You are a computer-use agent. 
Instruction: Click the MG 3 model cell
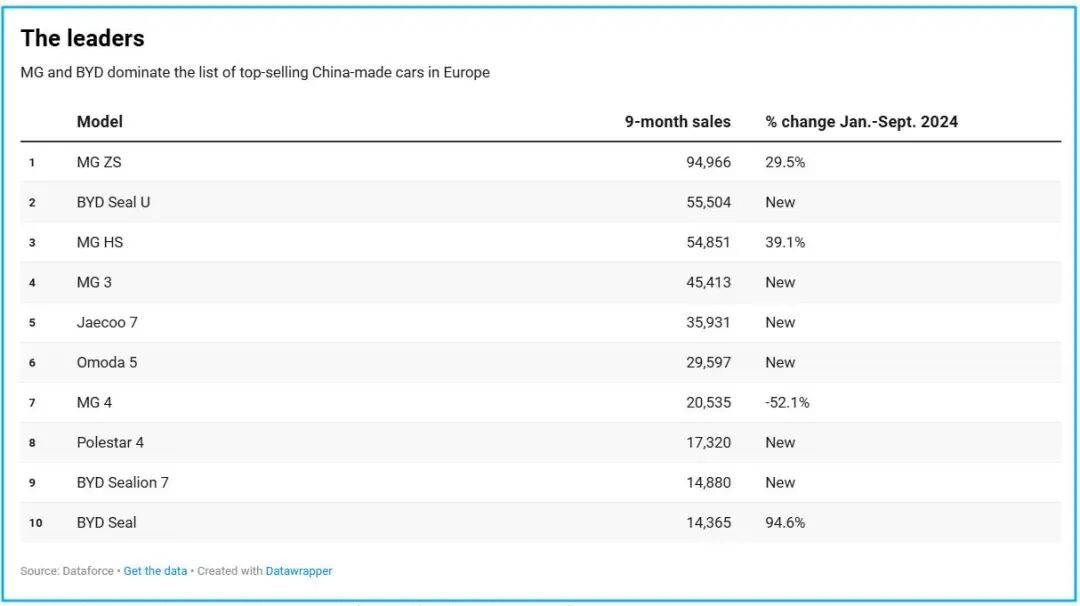pos(94,282)
